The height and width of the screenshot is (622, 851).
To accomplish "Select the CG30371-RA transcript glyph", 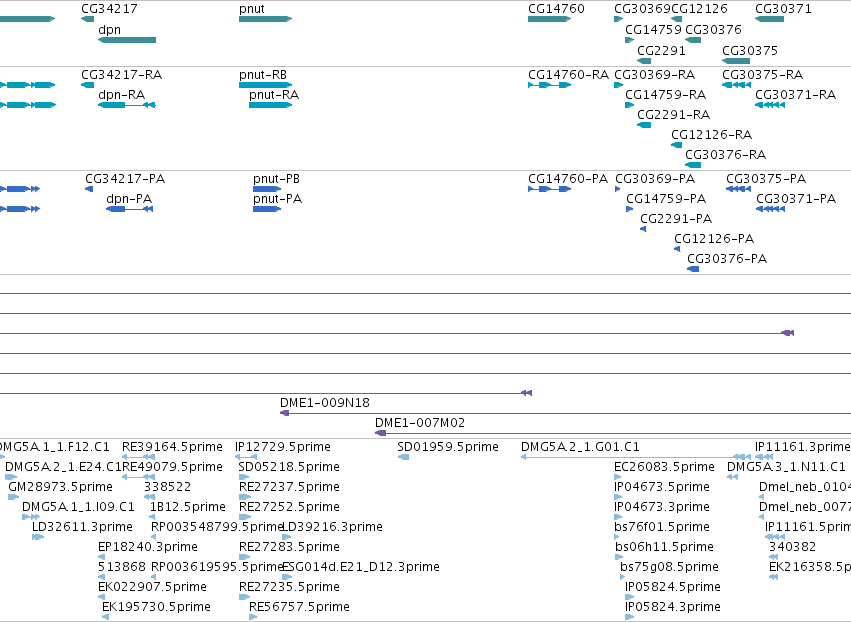I will 770,105.
